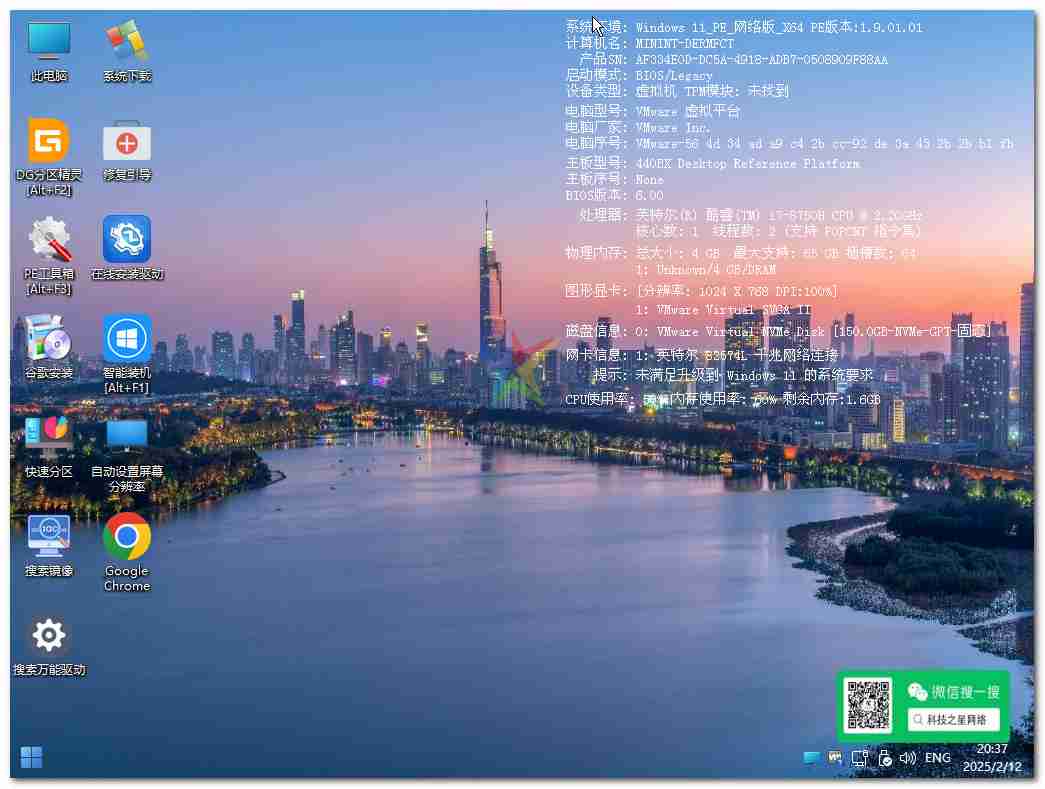The height and width of the screenshot is (789, 1045).
Task: Open the network status tray icon
Action: click(x=860, y=757)
